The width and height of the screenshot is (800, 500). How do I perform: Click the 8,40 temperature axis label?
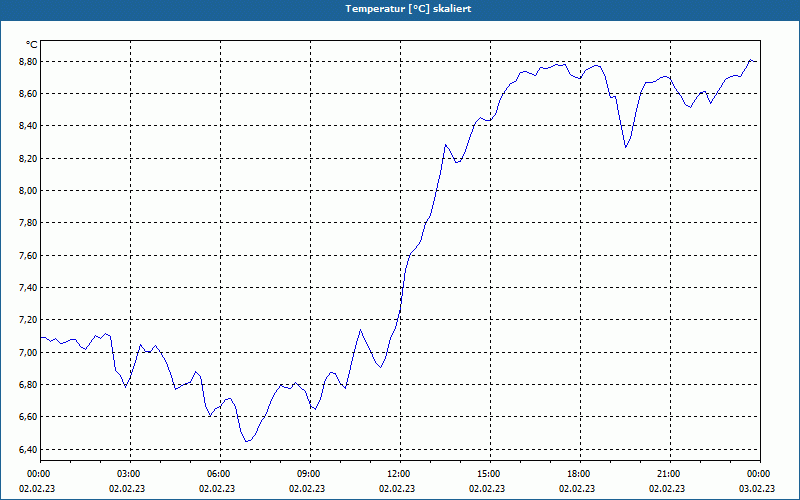[x=28, y=126]
